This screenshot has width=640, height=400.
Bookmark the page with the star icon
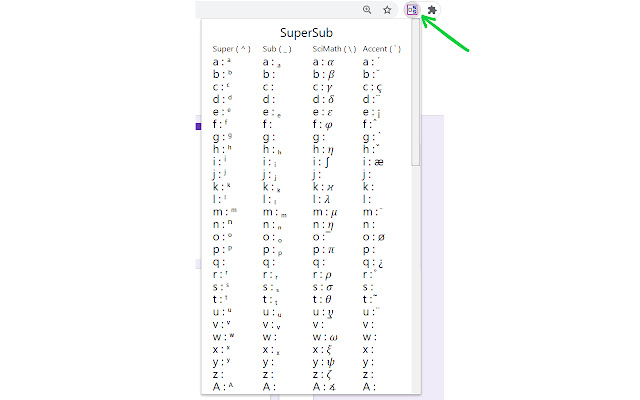(x=387, y=10)
